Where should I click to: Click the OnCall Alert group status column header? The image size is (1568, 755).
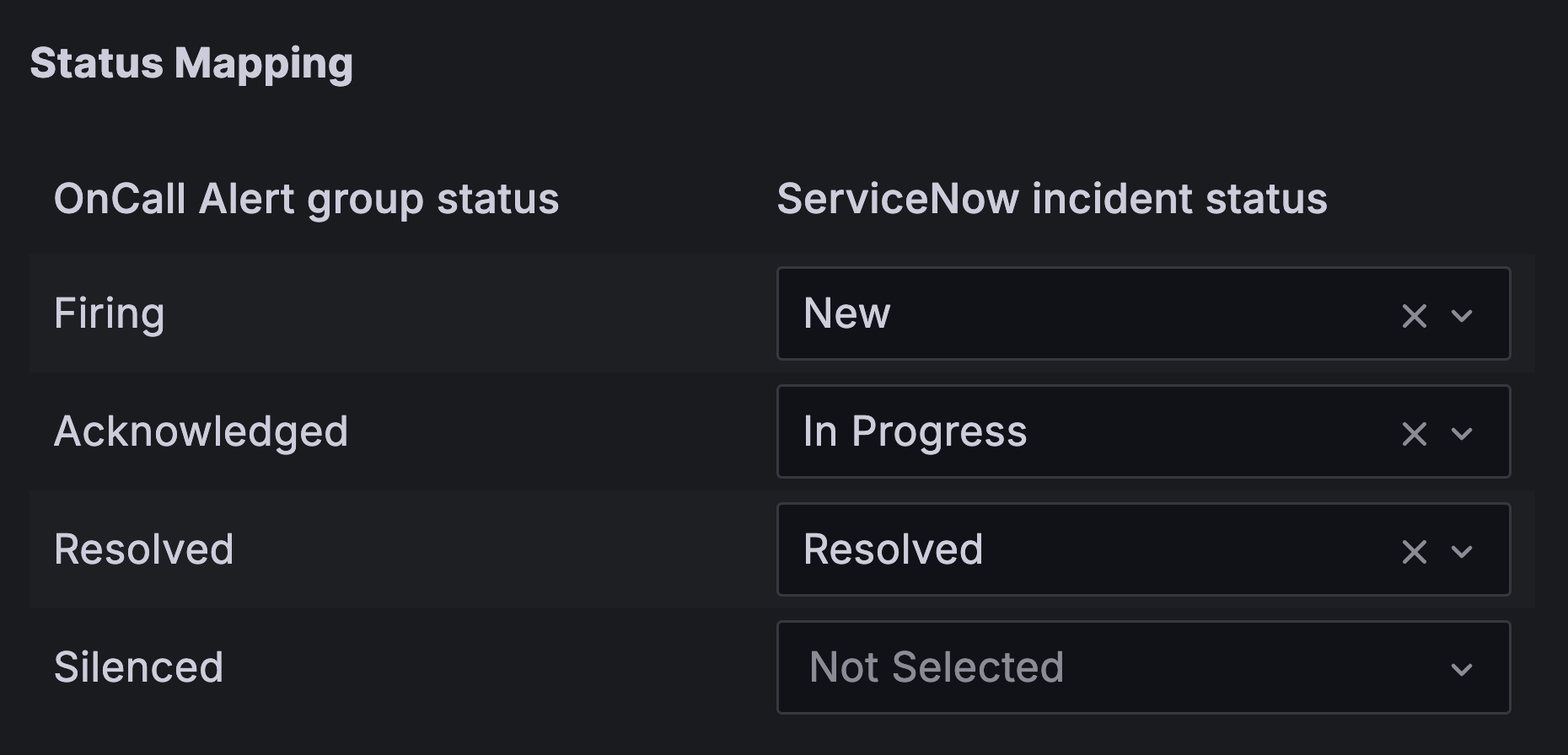pyautogui.click(x=307, y=199)
